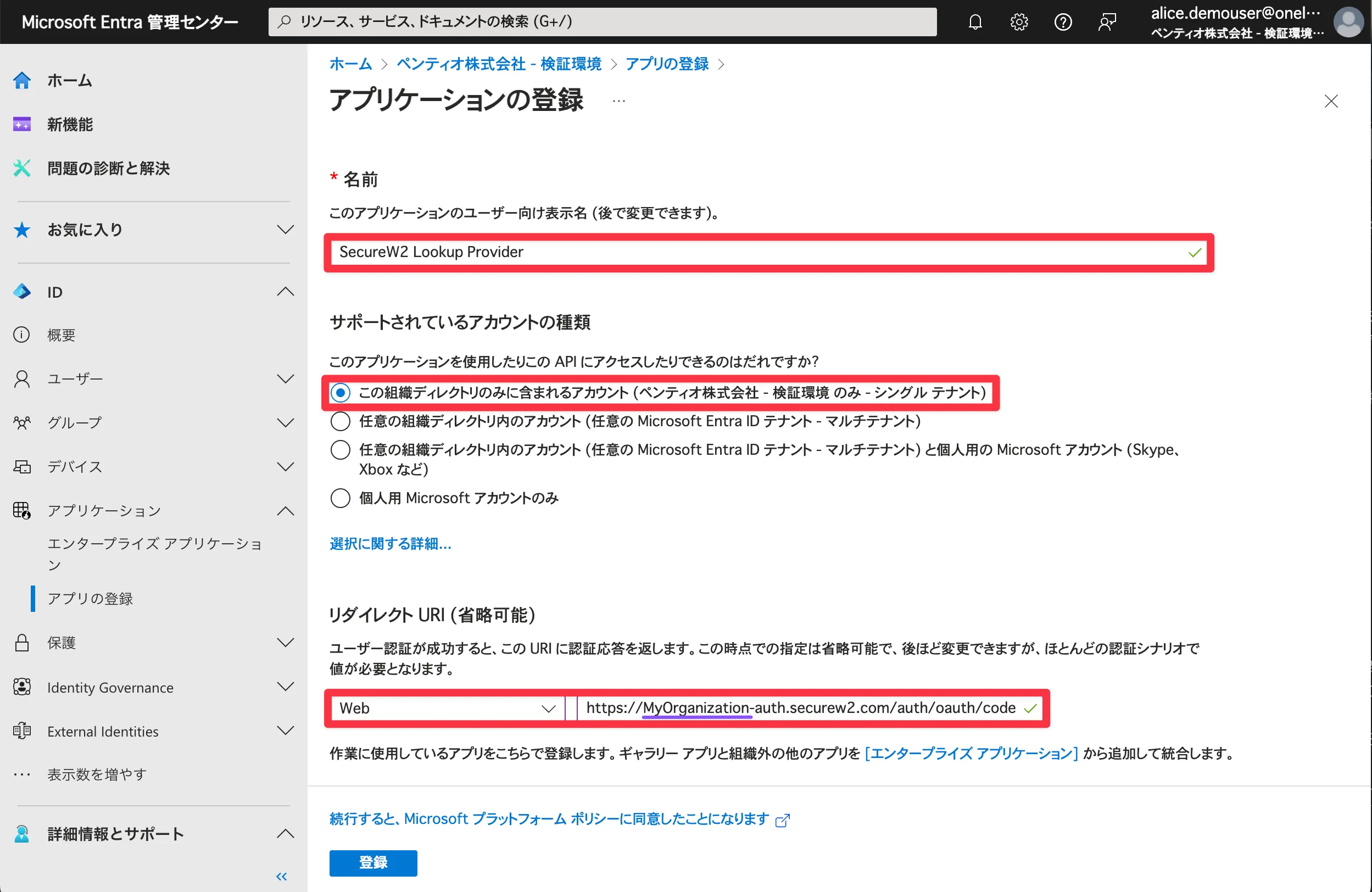Click the 概要 info icon

tap(22, 335)
